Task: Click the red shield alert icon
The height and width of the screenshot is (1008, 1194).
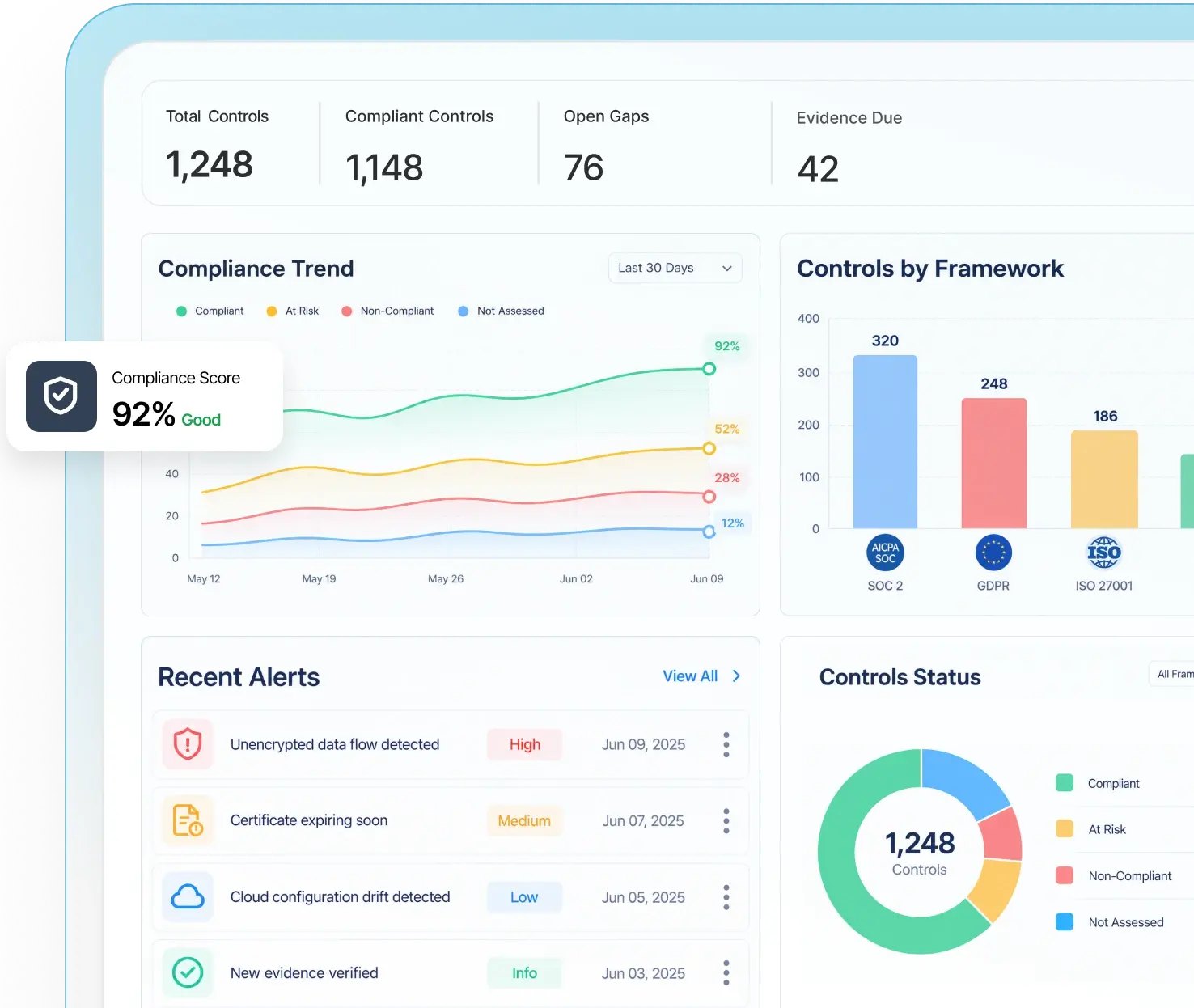Action: (x=188, y=744)
